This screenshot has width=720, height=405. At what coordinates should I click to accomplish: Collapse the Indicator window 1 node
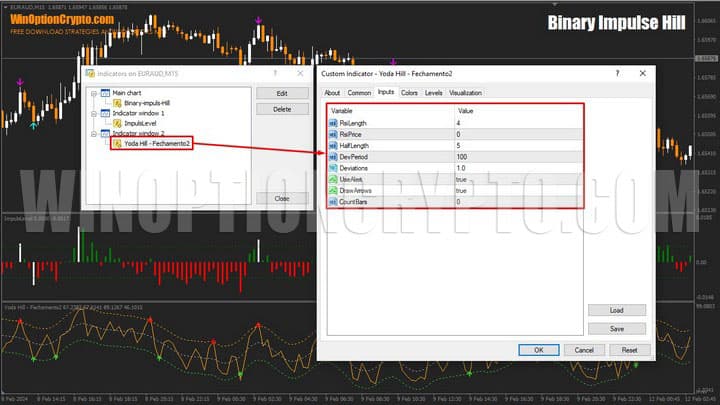pyautogui.click(x=93, y=113)
